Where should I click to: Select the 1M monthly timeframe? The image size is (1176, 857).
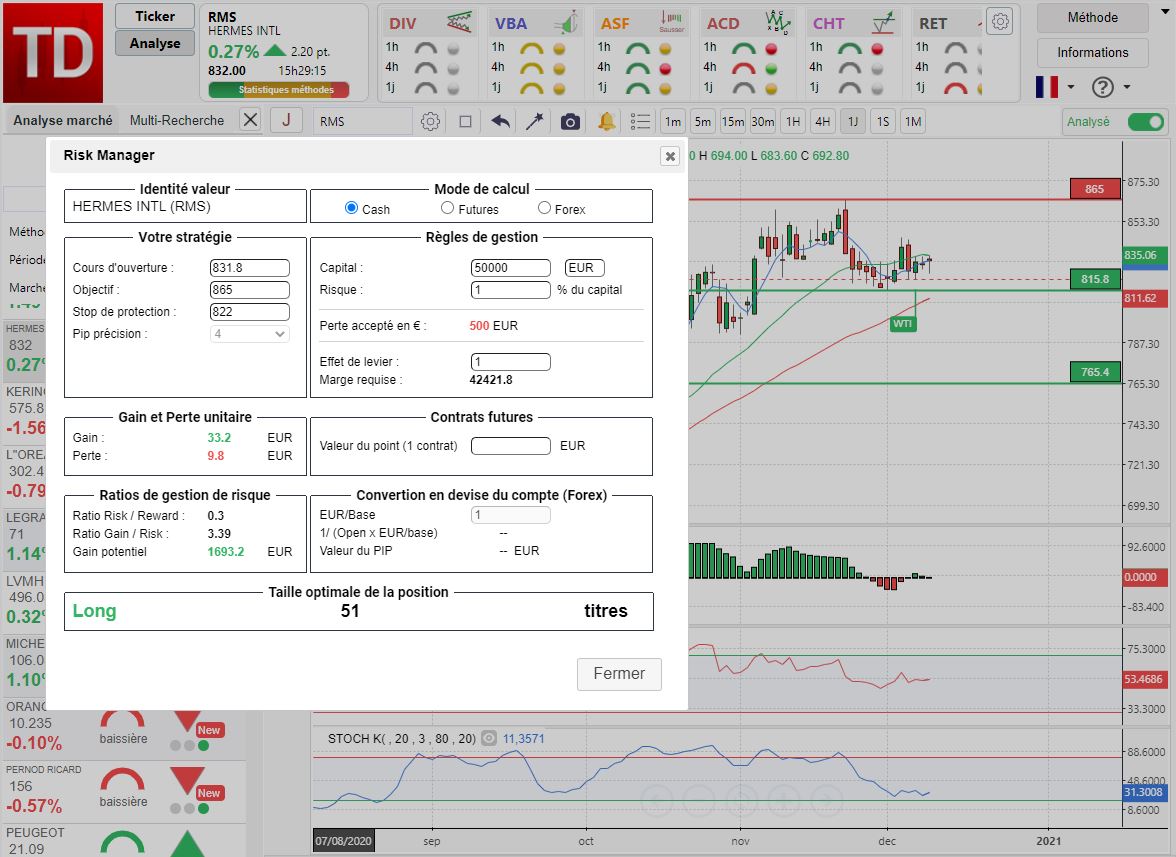point(913,121)
